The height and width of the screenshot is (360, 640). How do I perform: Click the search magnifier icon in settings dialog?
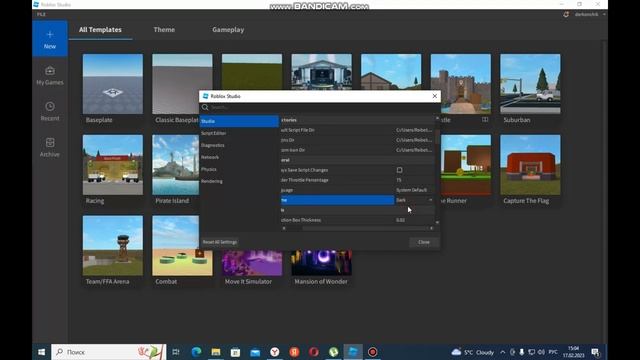pyautogui.click(x=205, y=107)
